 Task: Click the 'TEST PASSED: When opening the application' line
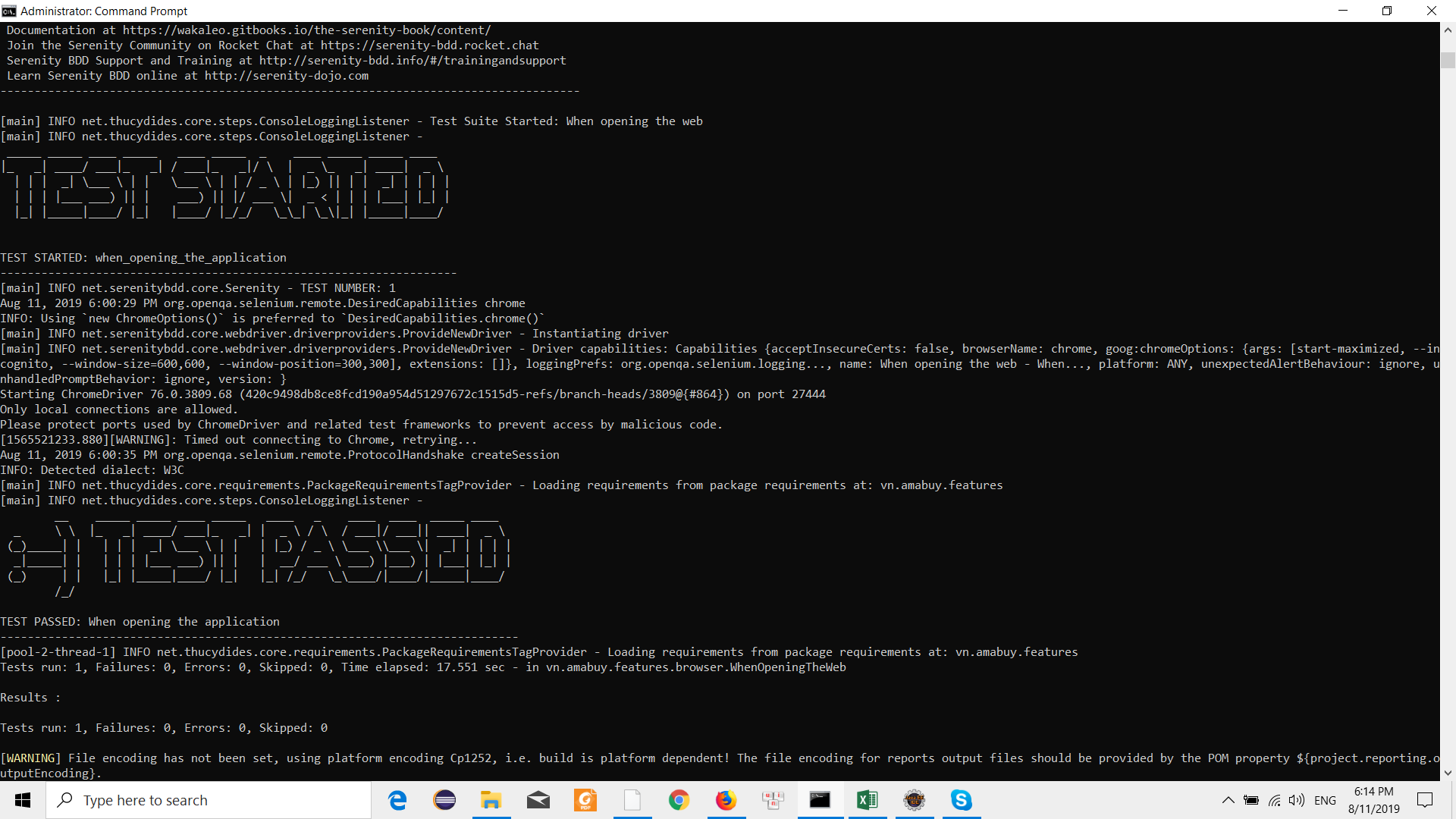(140, 622)
